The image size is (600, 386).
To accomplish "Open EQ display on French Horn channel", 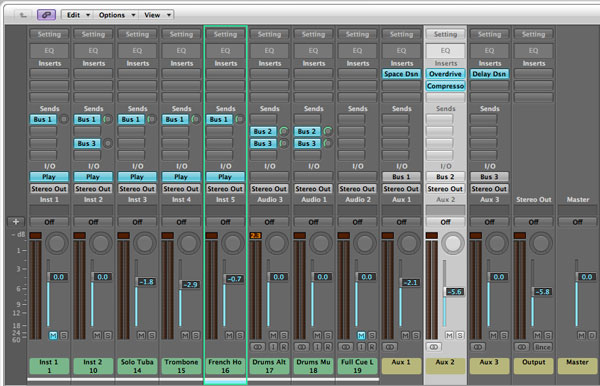I will tap(225, 50).
